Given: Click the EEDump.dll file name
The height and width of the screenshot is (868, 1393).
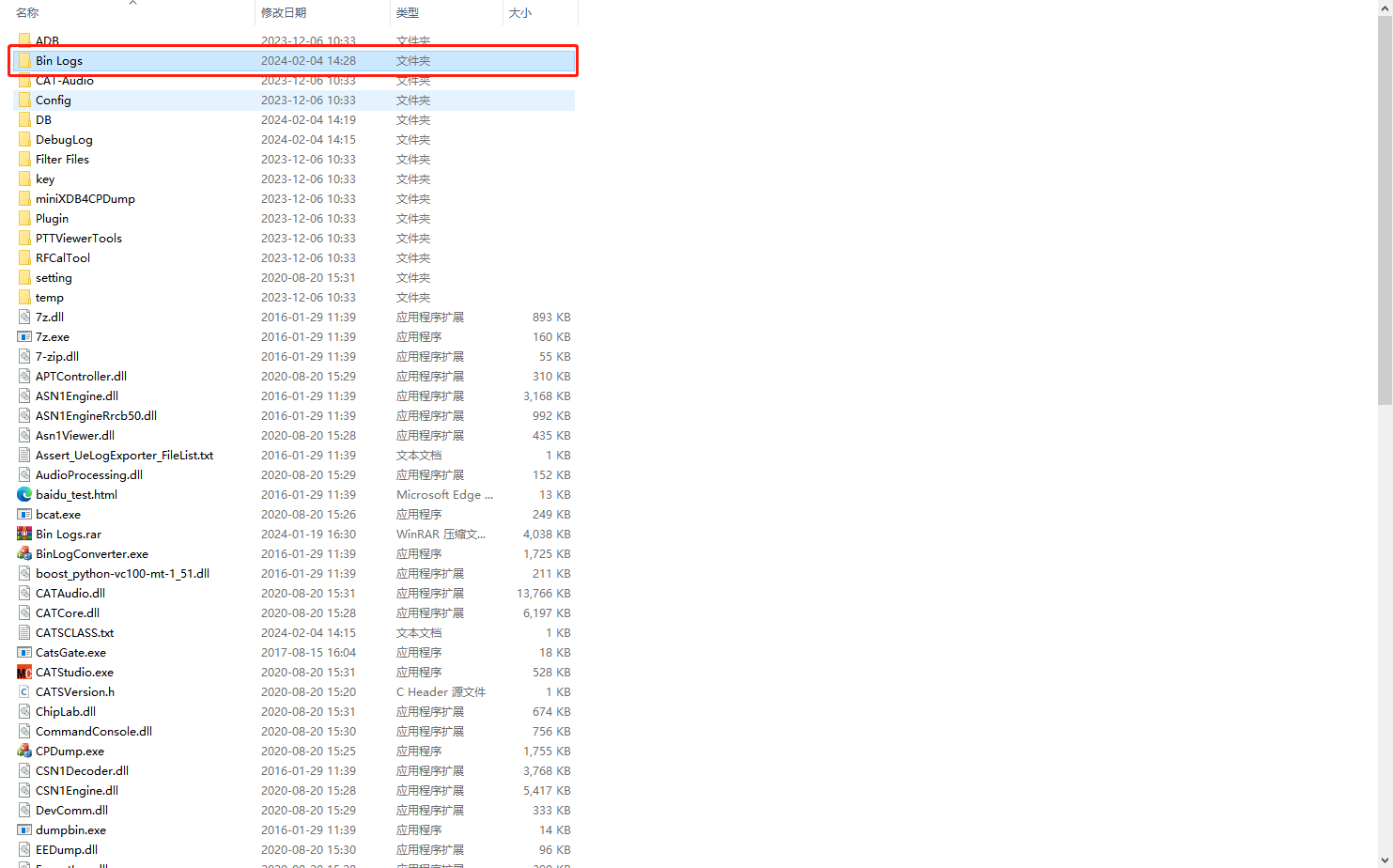Looking at the screenshot, I should coord(67,849).
